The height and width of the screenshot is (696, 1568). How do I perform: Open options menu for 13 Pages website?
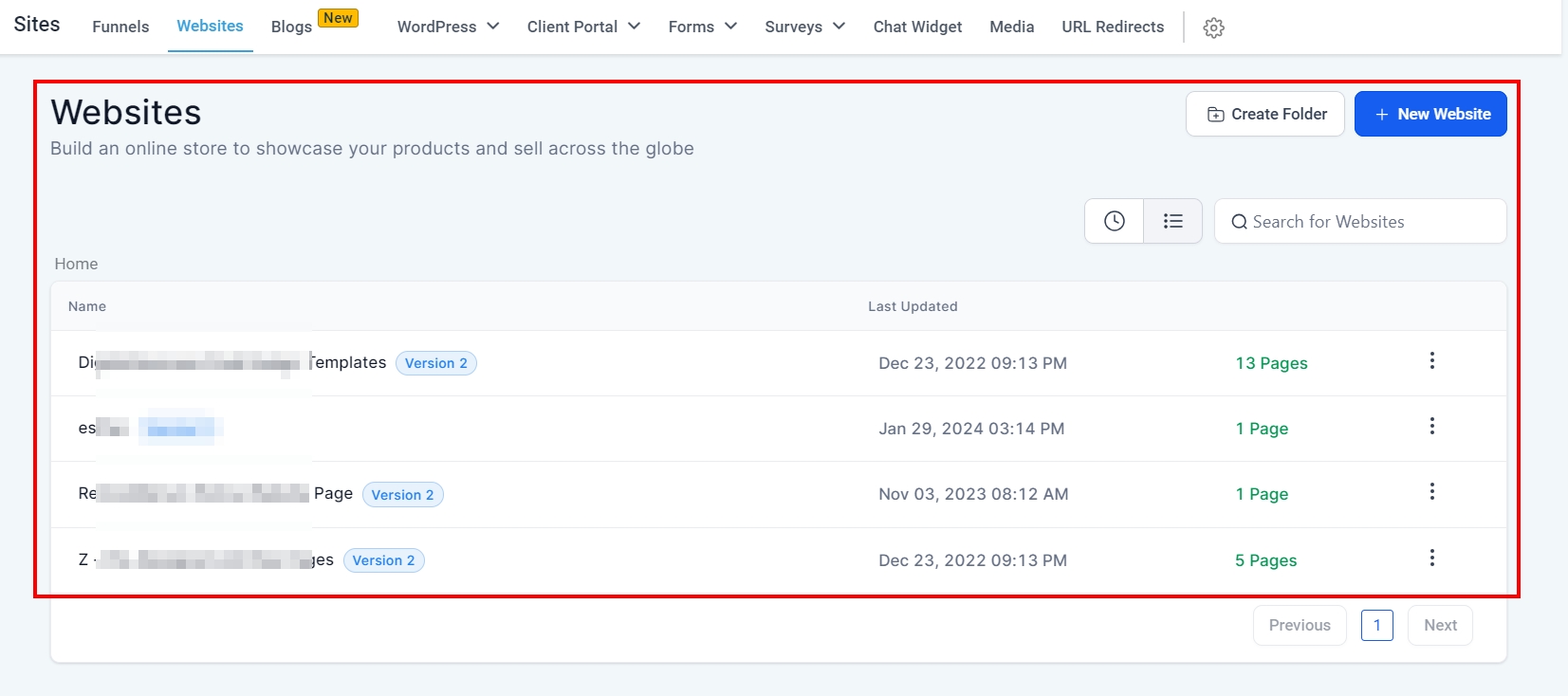[1431, 361]
